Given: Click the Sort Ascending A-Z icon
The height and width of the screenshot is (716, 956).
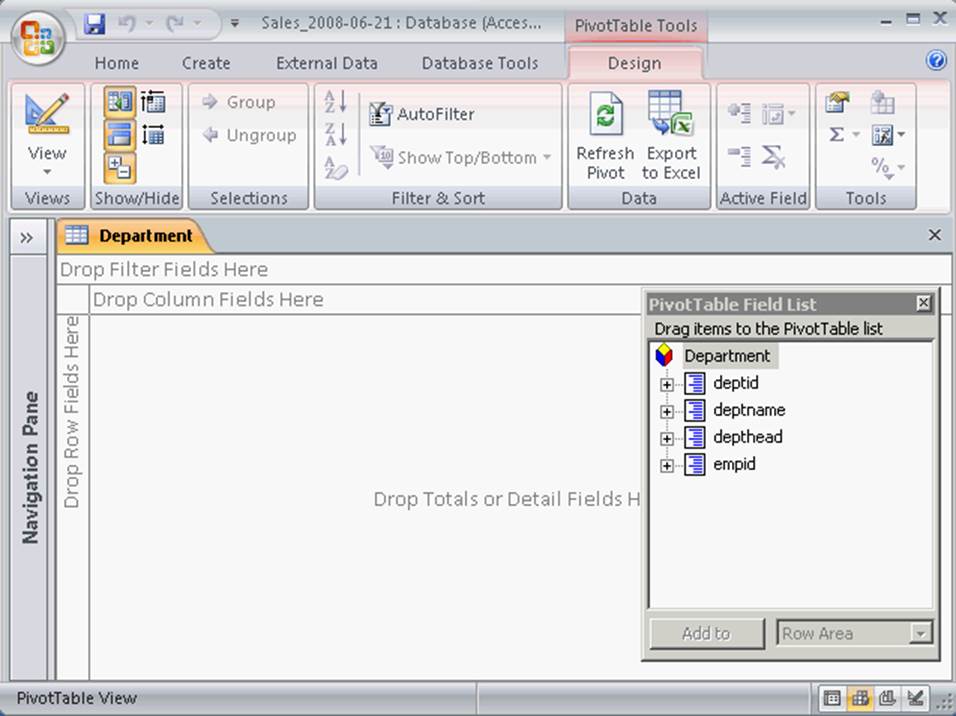Looking at the screenshot, I should point(336,101).
